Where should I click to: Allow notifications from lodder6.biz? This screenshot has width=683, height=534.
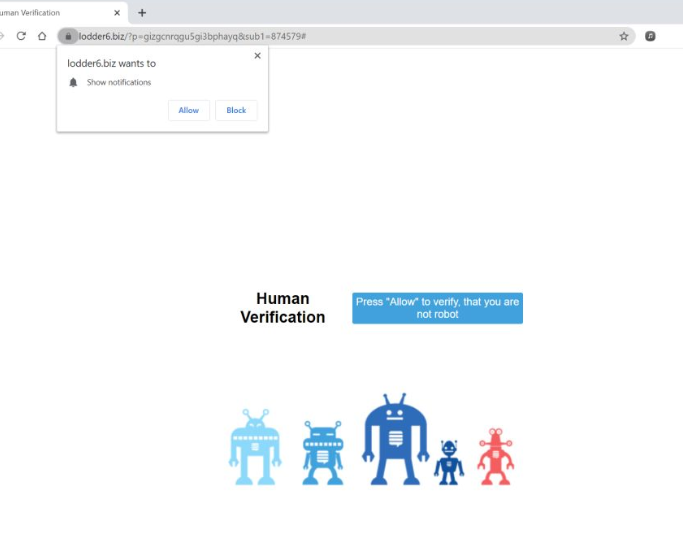tap(189, 110)
